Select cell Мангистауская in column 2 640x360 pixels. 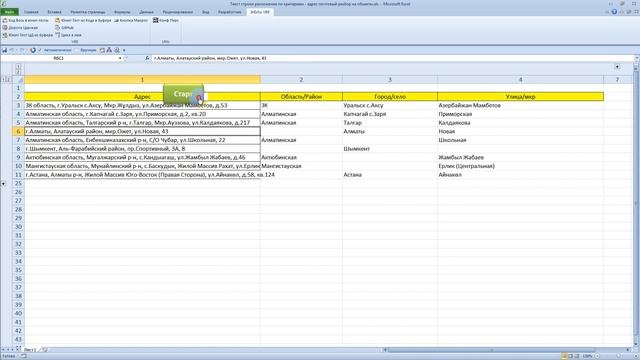pyautogui.click(x=301, y=166)
